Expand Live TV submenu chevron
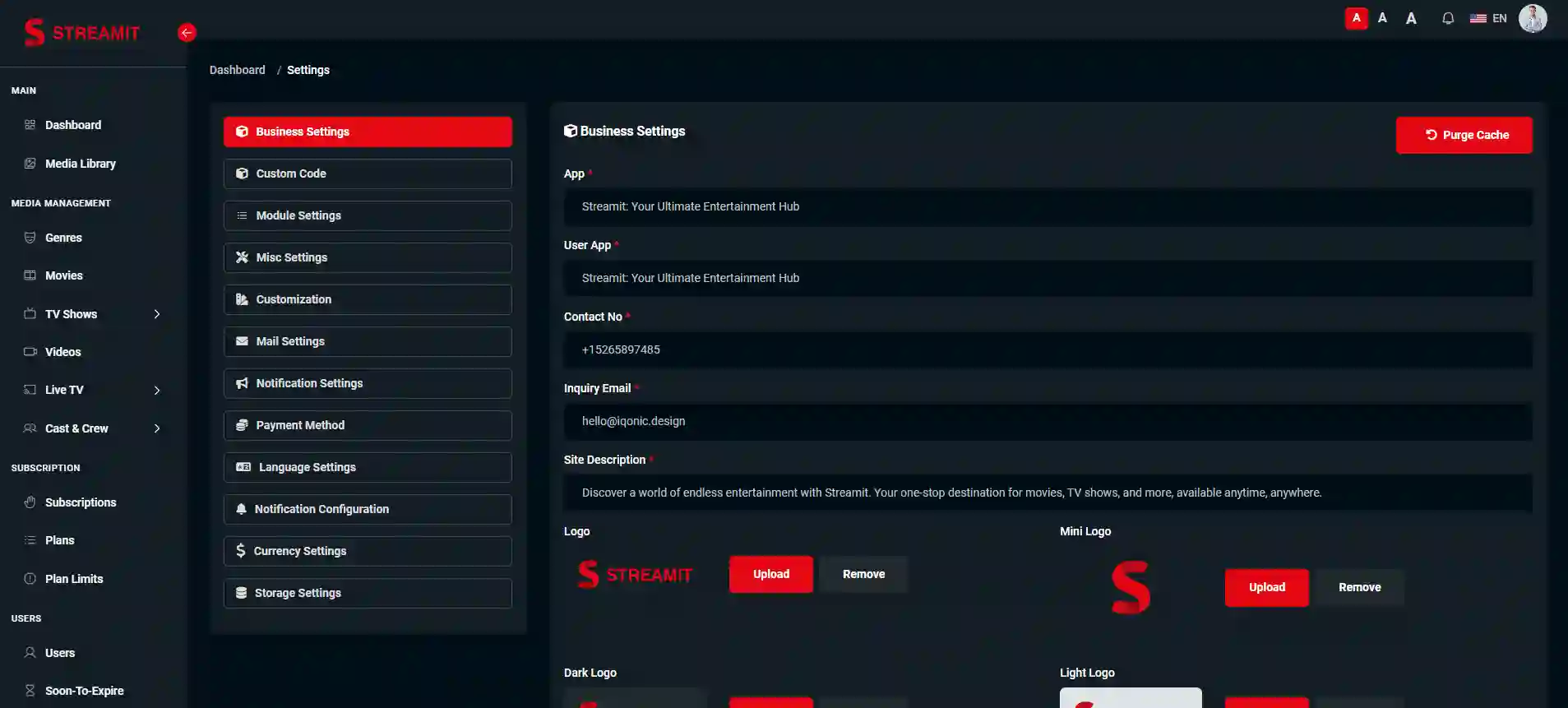 pos(157,391)
